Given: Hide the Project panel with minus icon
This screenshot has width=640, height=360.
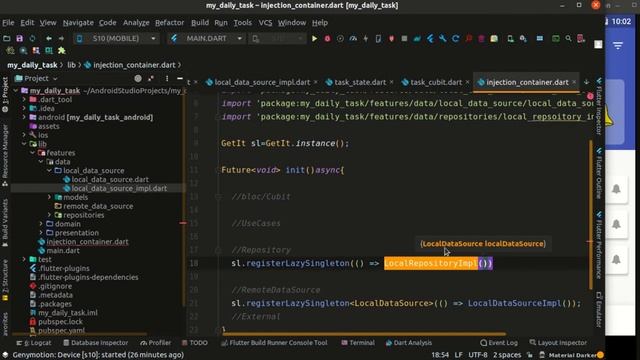Looking at the screenshot, I should (x=180, y=78).
